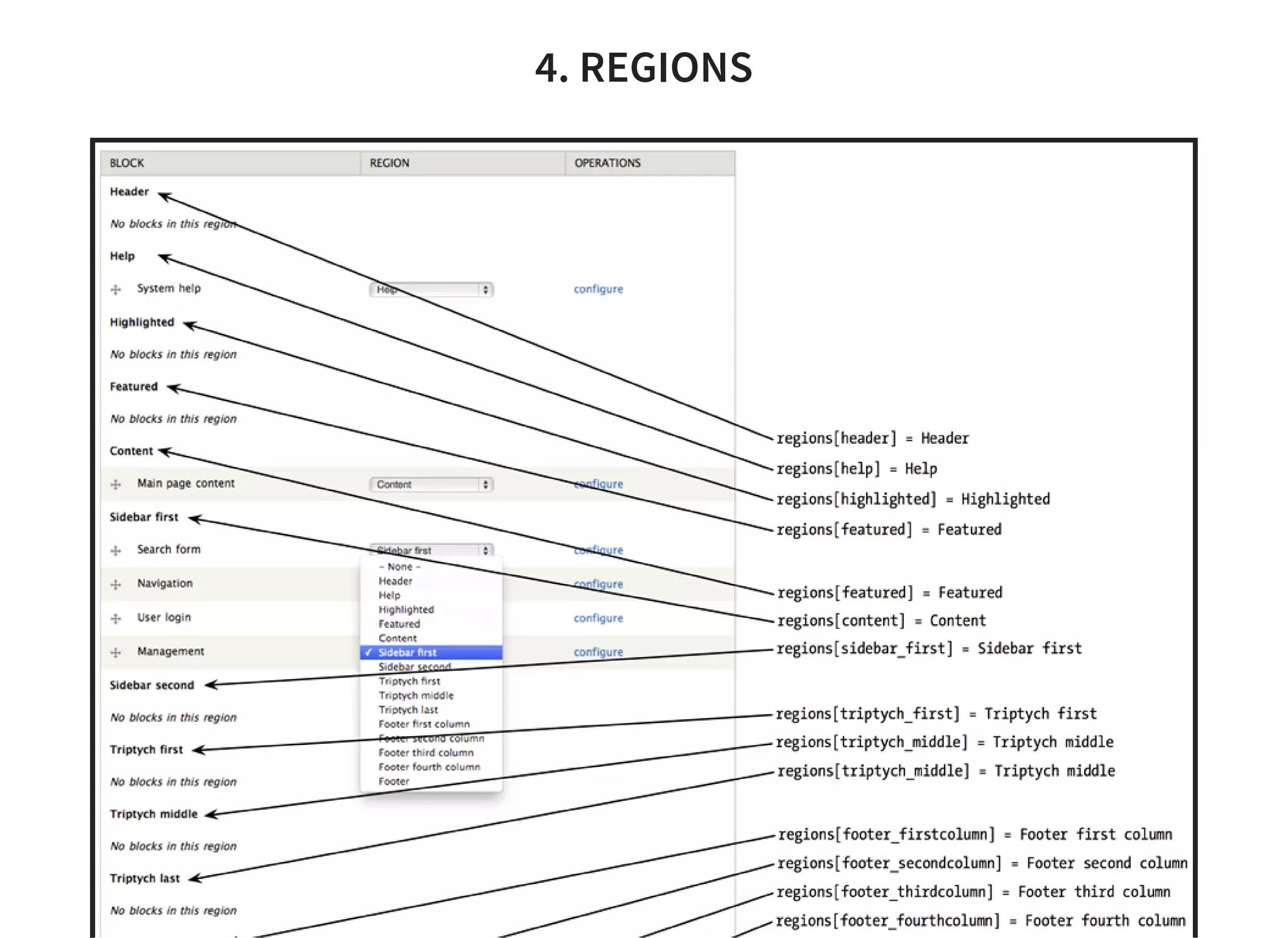Click the Highlighted region heading
The width and height of the screenshot is (1288, 938).
[142, 323]
